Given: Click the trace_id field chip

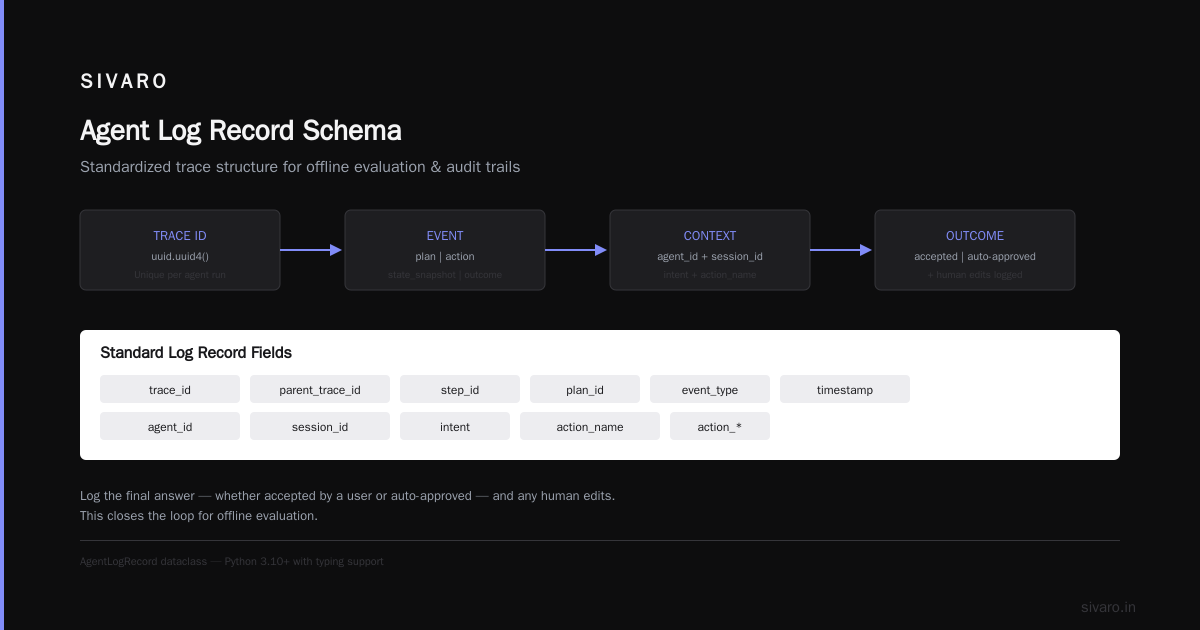Looking at the screenshot, I should click(x=170, y=389).
